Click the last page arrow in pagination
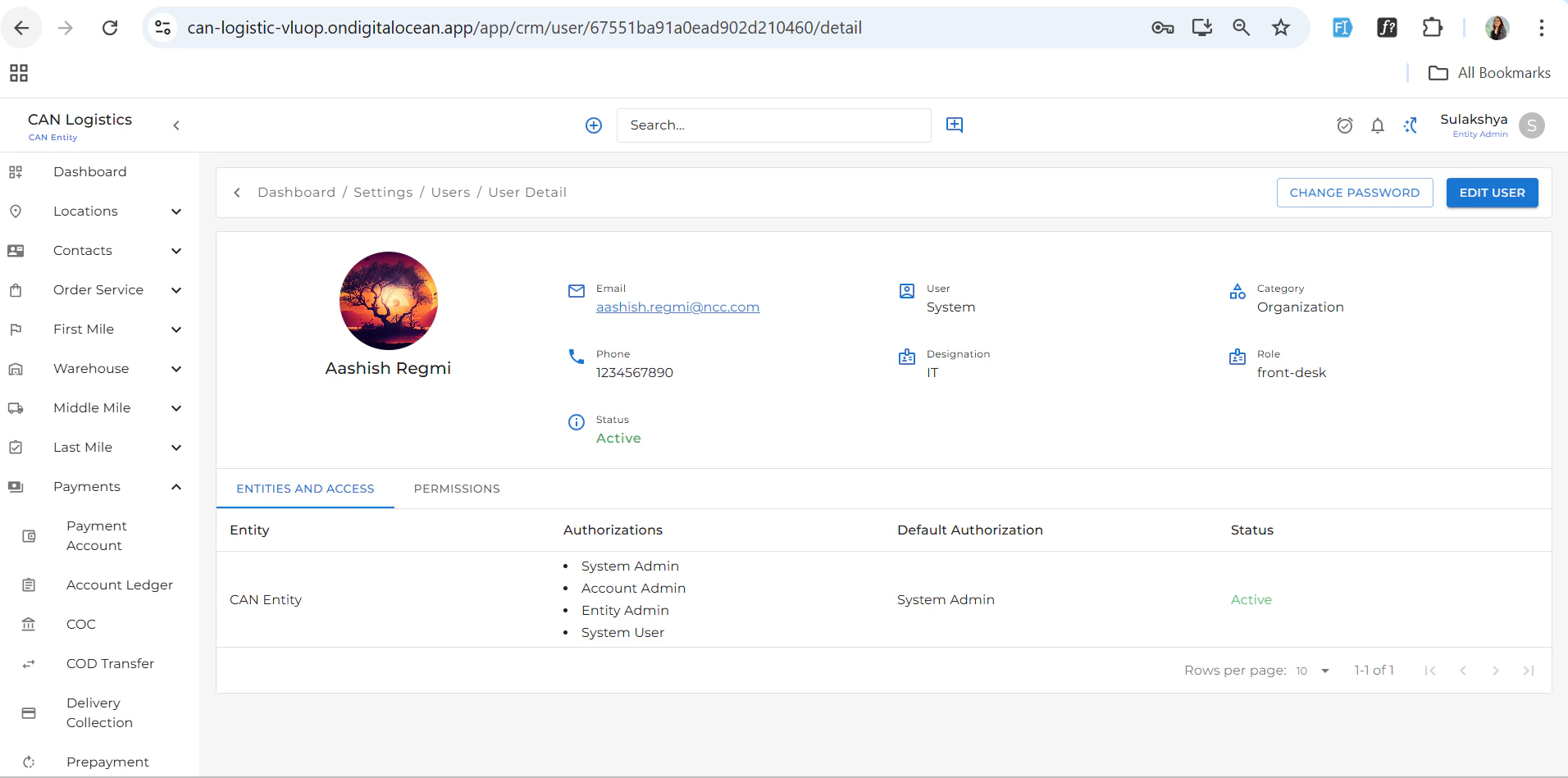This screenshot has height=778, width=1568. [1529, 671]
